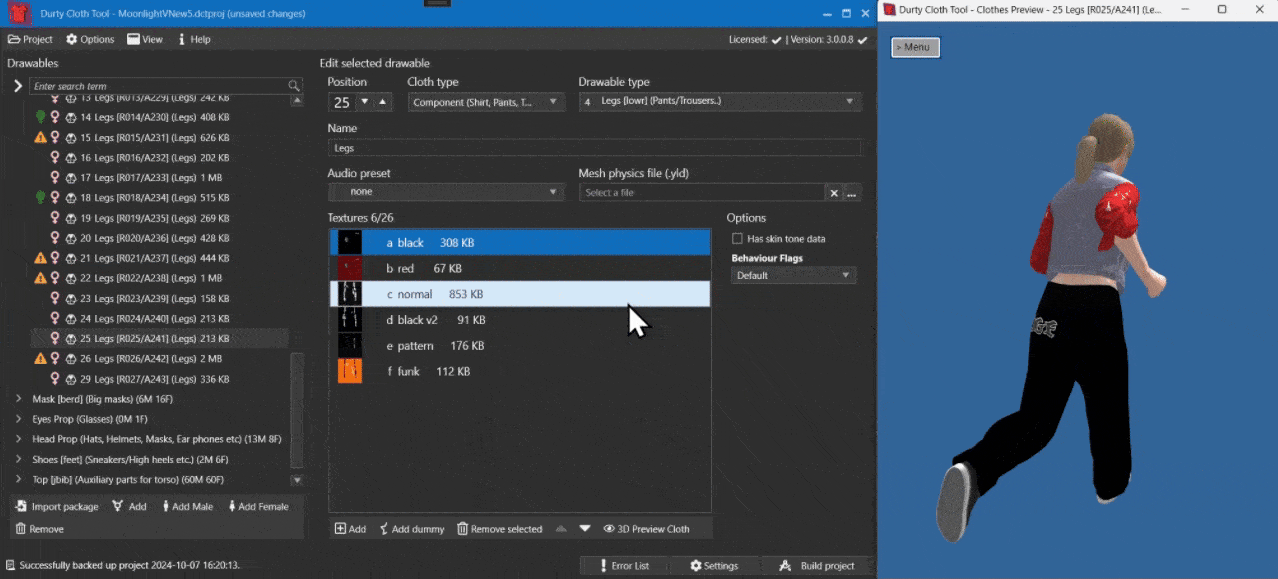Move selected texture down with arrow icon
Viewport: 1278px width, 579px height.
tap(585, 529)
